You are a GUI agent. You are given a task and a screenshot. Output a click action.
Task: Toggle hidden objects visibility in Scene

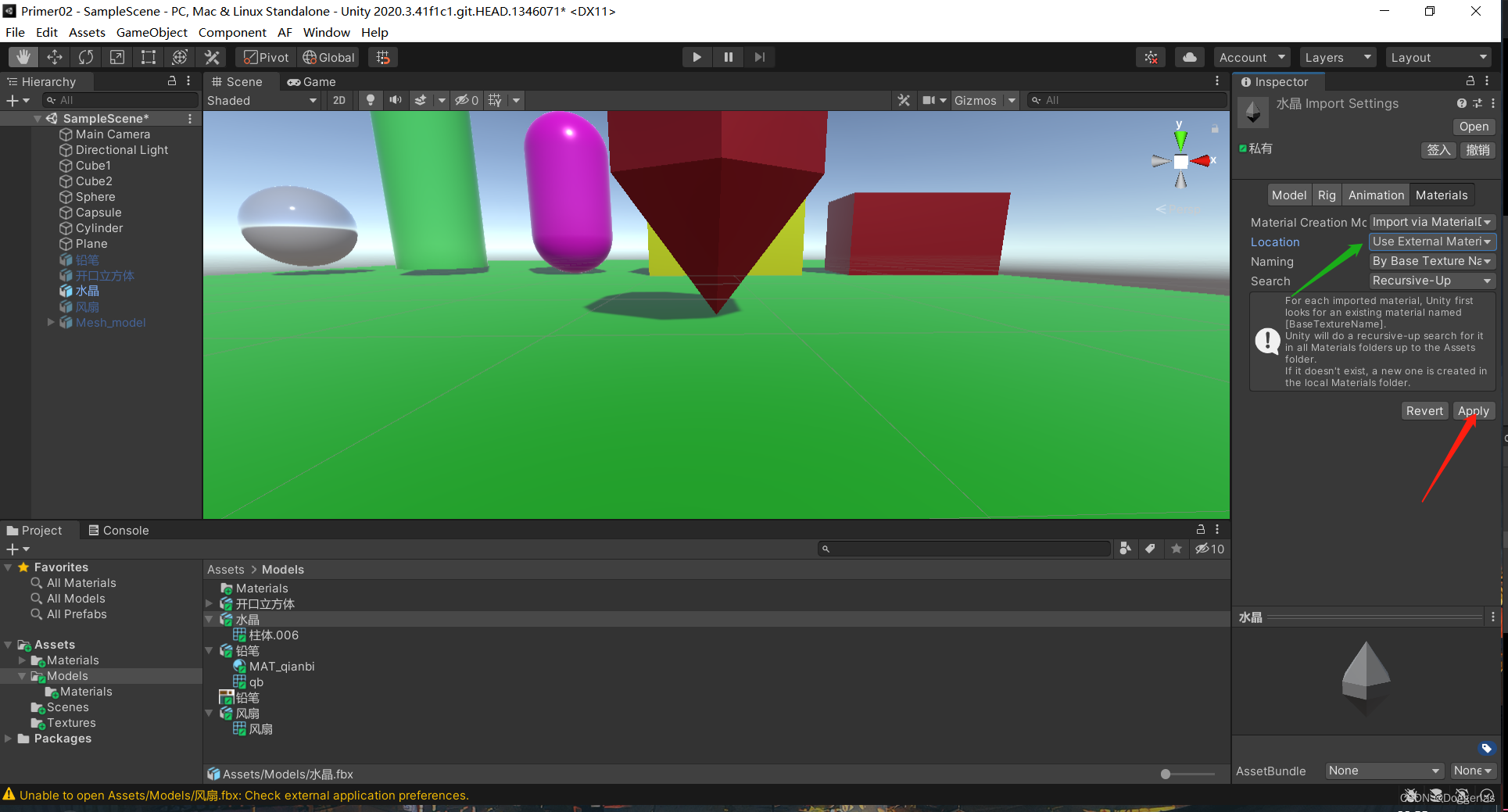(x=467, y=100)
